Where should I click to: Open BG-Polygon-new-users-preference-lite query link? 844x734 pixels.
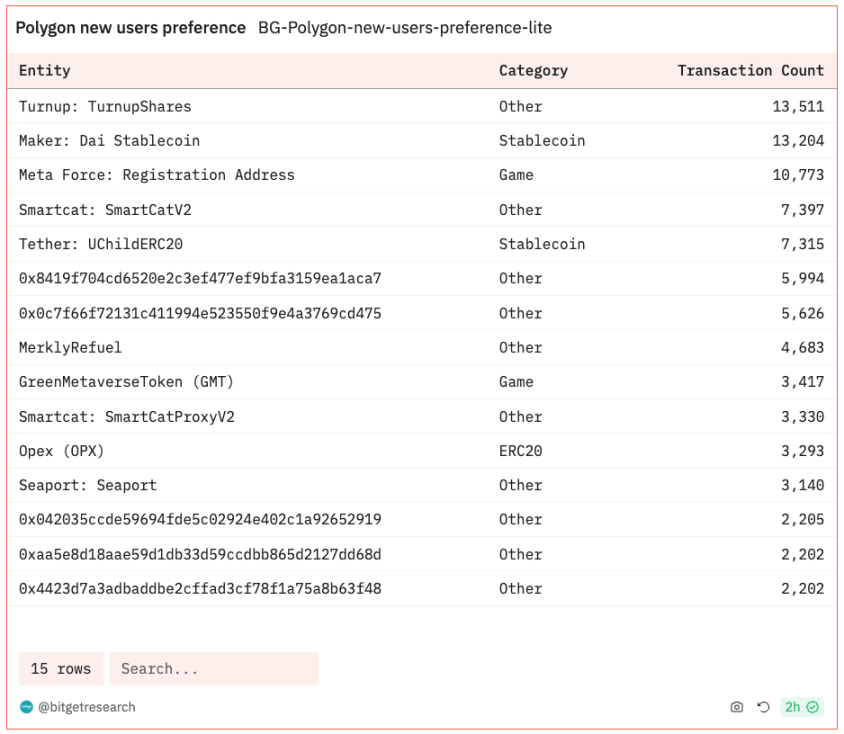click(404, 28)
